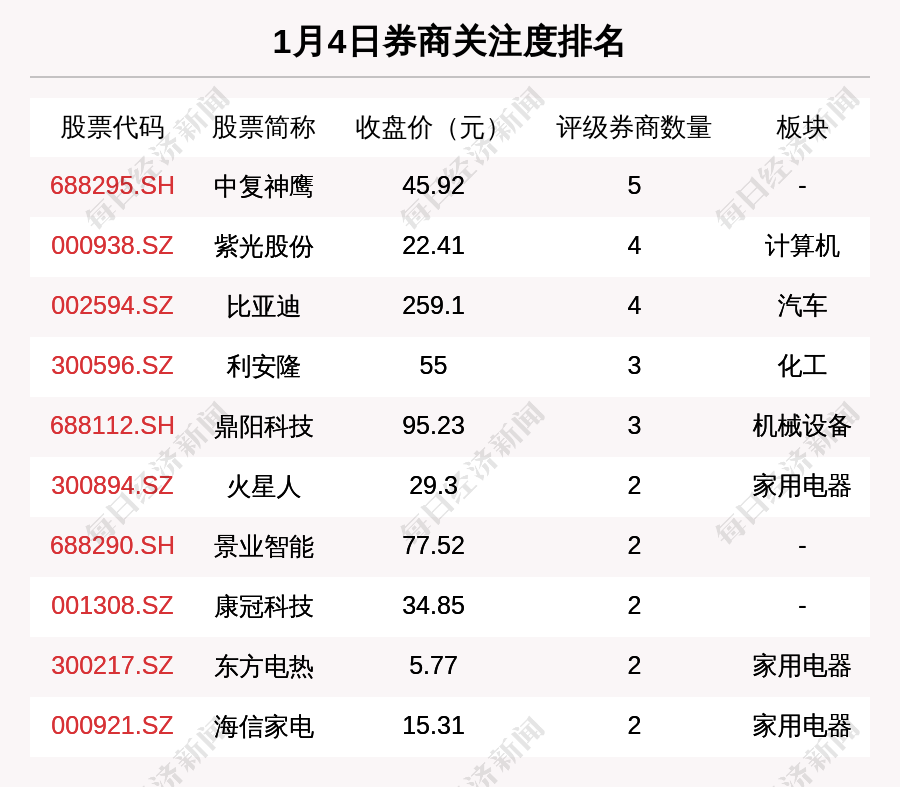Viewport: 900px width, 787px height.
Task: Click stock name 康冠科技
Action: pos(263,606)
